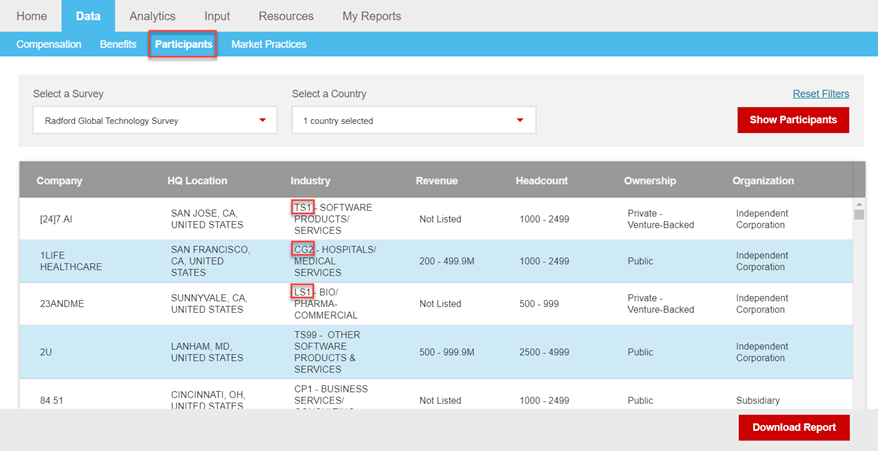Click the CINCINNATI, OH location cell
This screenshot has width=878, height=451.
(x=207, y=401)
